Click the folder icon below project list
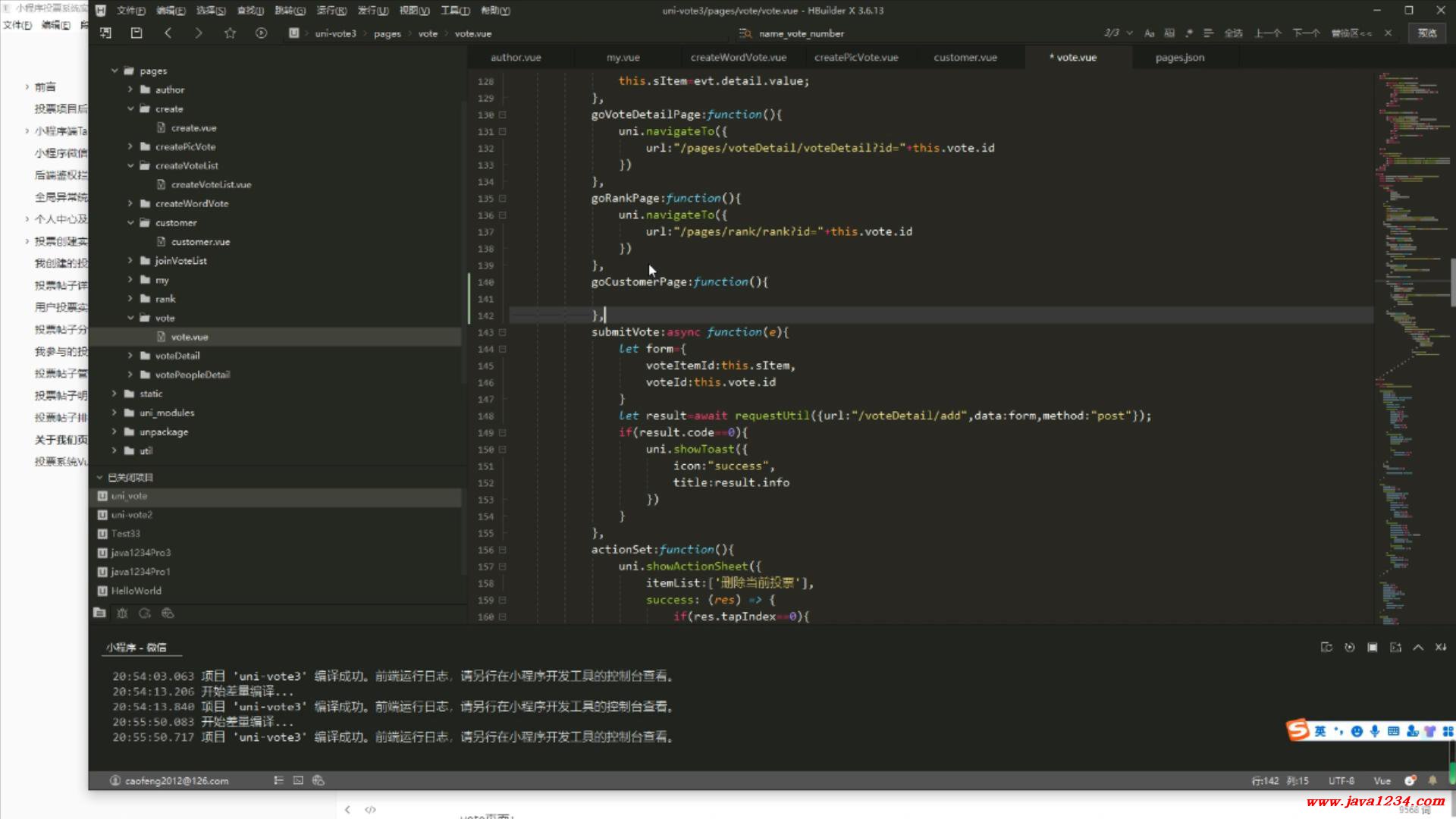Screen dimensions: 1456x819 pyautogui.click(x=99, y=613)
